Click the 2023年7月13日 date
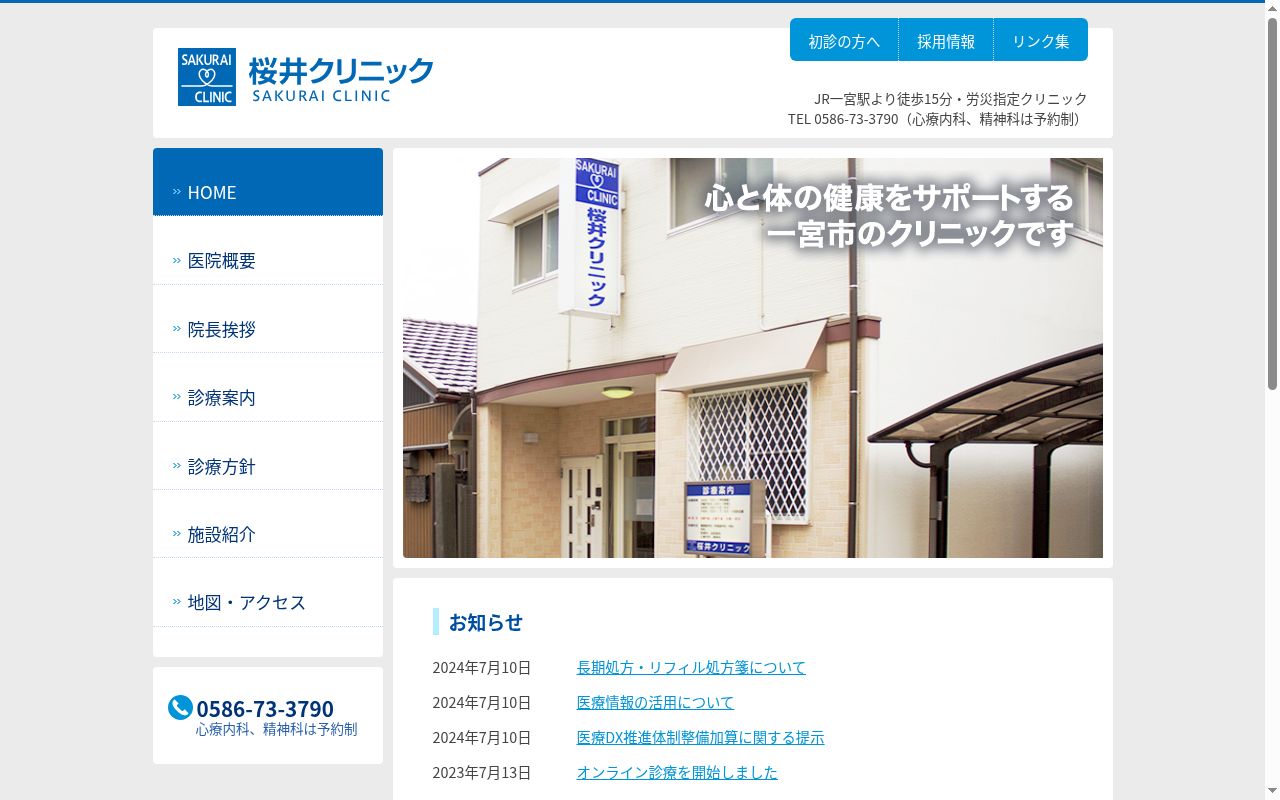The height and width of the screenshot is (800, 1280). [482, 772]
